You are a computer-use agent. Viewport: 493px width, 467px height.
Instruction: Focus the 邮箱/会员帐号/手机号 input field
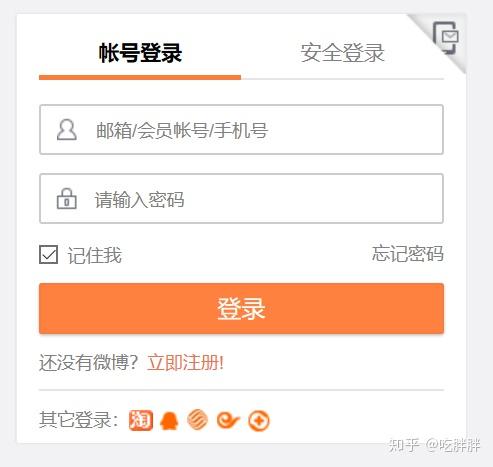pyautogui.click(x=241, y=130)
